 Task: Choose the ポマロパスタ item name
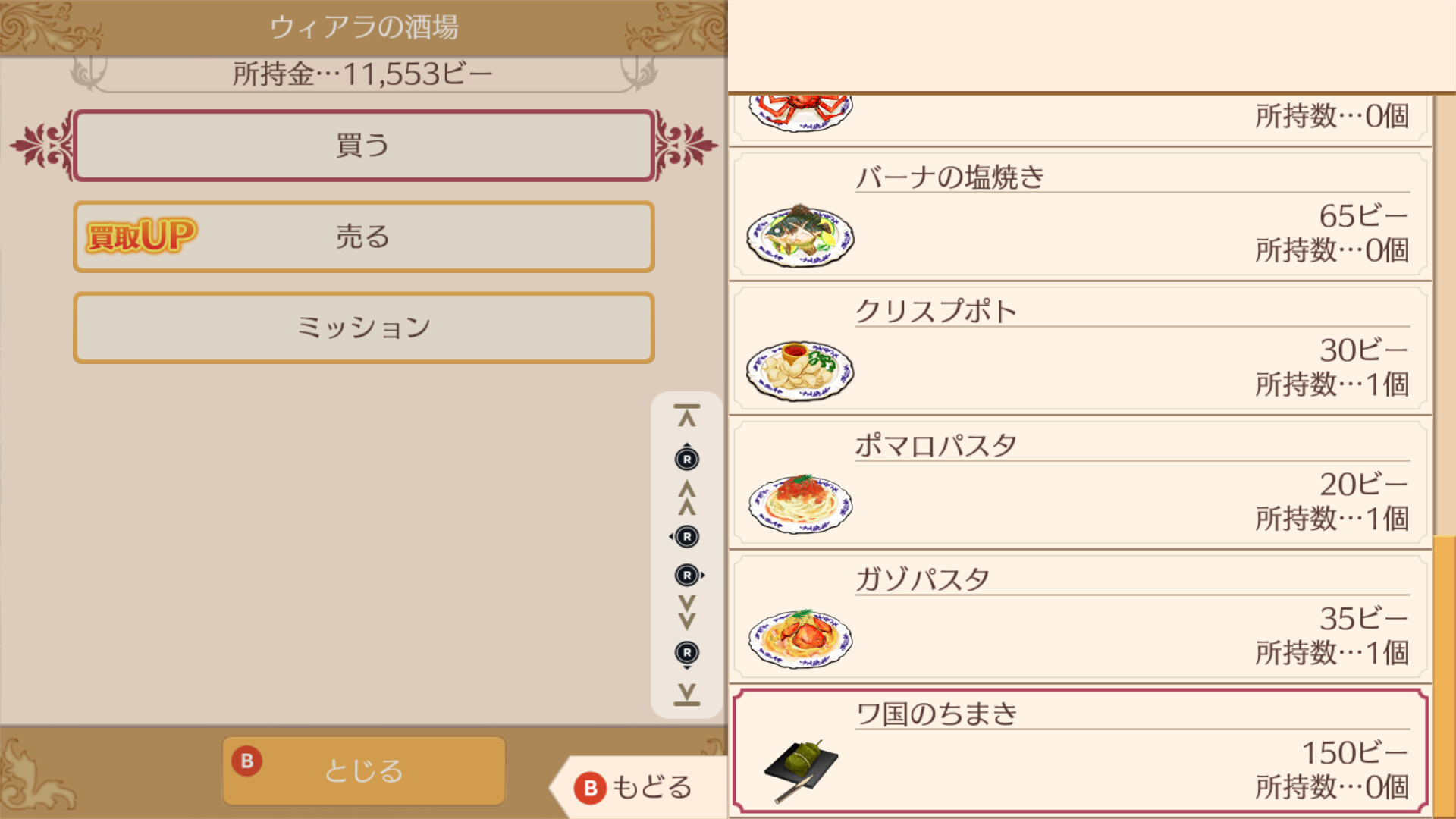click(x=936, y=445)
